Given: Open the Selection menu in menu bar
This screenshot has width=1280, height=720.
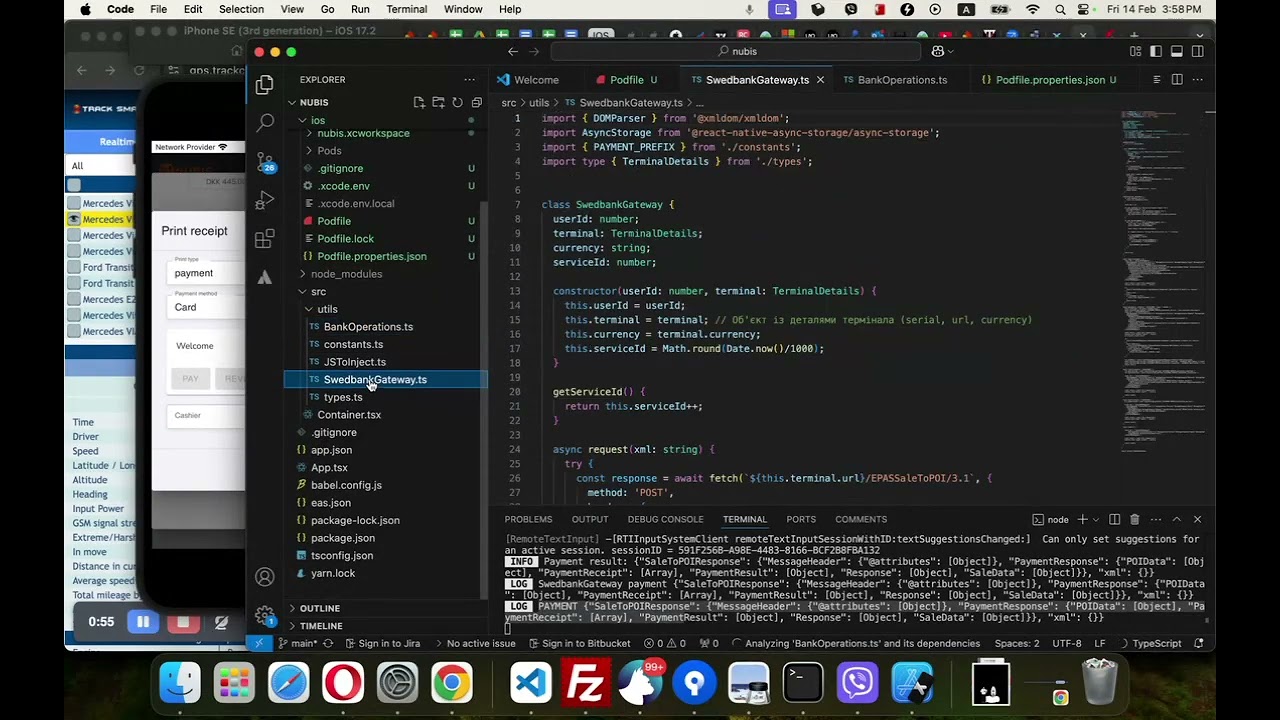Looking at the screenshot, I should point(241,10).
